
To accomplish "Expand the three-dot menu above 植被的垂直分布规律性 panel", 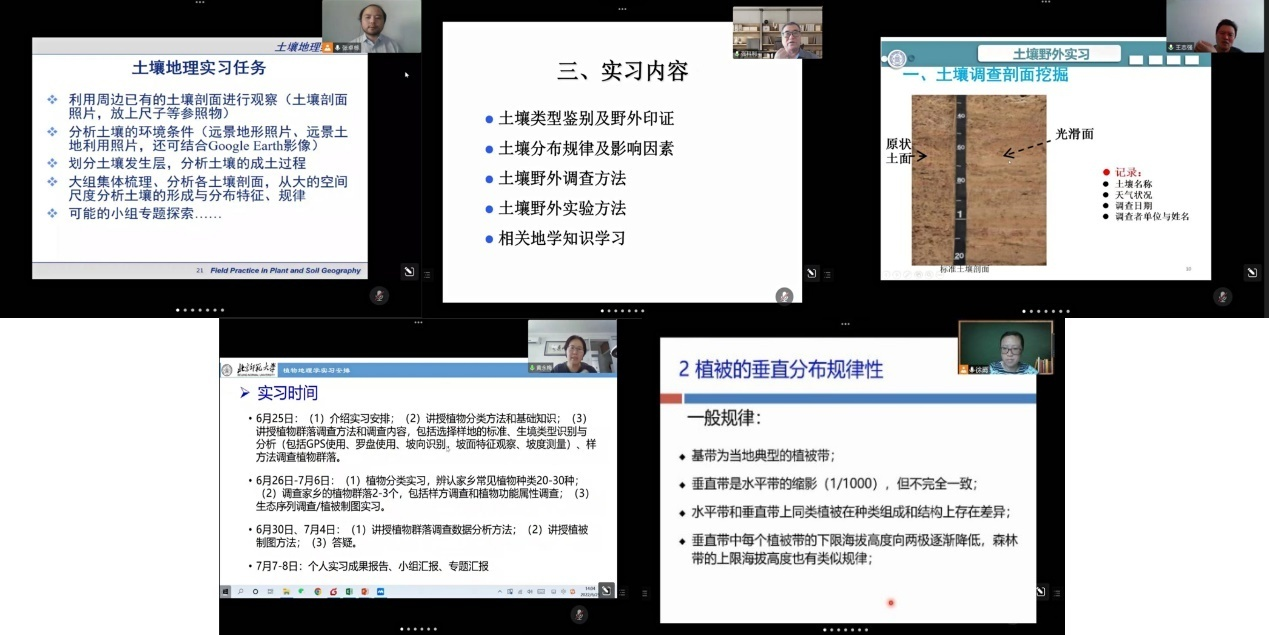I will (845, 324).
